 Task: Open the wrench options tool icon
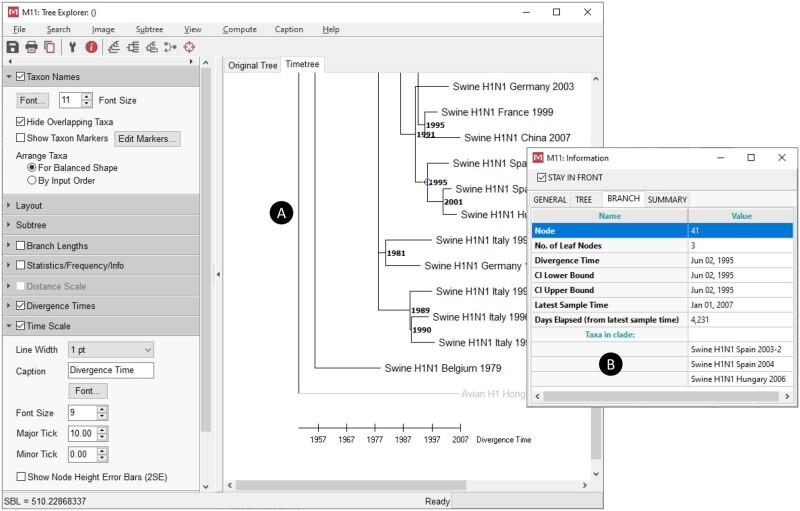(x=72, y=47)
